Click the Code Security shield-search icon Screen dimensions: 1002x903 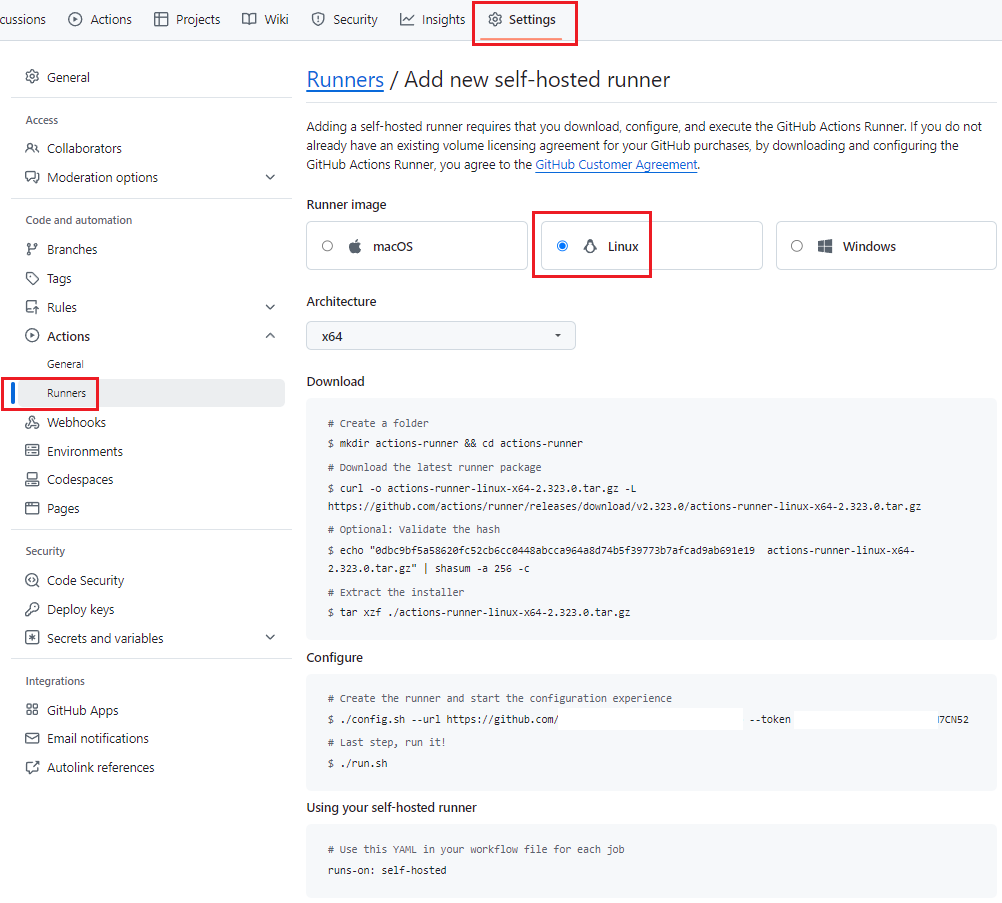(32, 580)
